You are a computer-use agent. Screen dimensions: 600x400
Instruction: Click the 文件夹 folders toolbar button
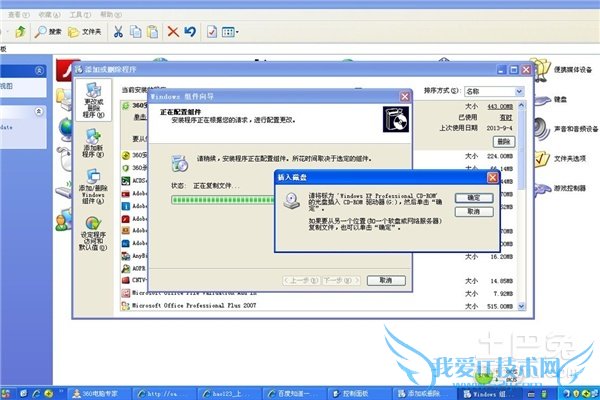tap(85, 32)
